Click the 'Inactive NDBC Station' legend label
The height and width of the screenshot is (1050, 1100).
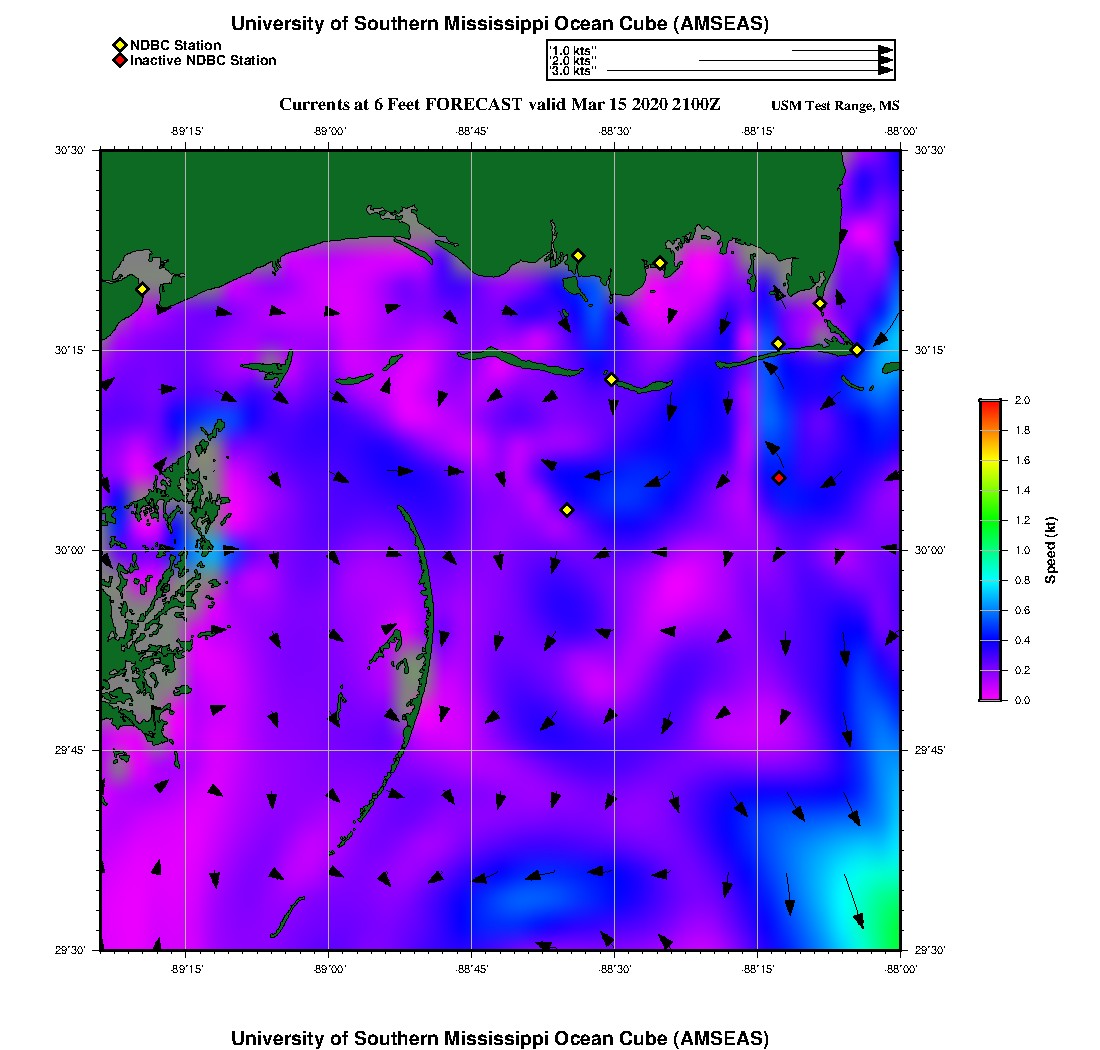(x=203, y=60)
